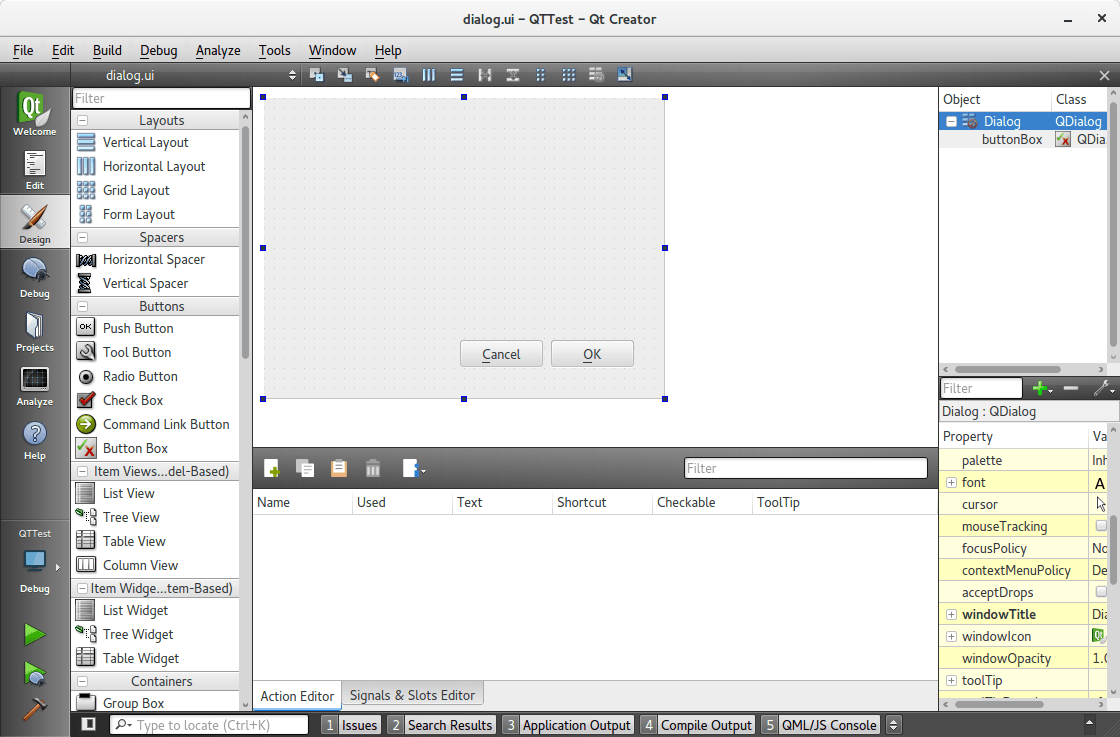Image resolution: width=1120 pixels, height=737 pixels.
Task: Apply Lay Out Horizontally toolbar icon
Action: pos(429,75)
